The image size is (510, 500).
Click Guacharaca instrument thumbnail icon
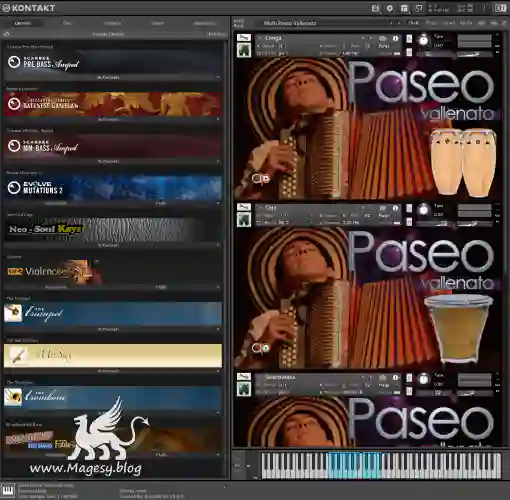coord(244,389)
